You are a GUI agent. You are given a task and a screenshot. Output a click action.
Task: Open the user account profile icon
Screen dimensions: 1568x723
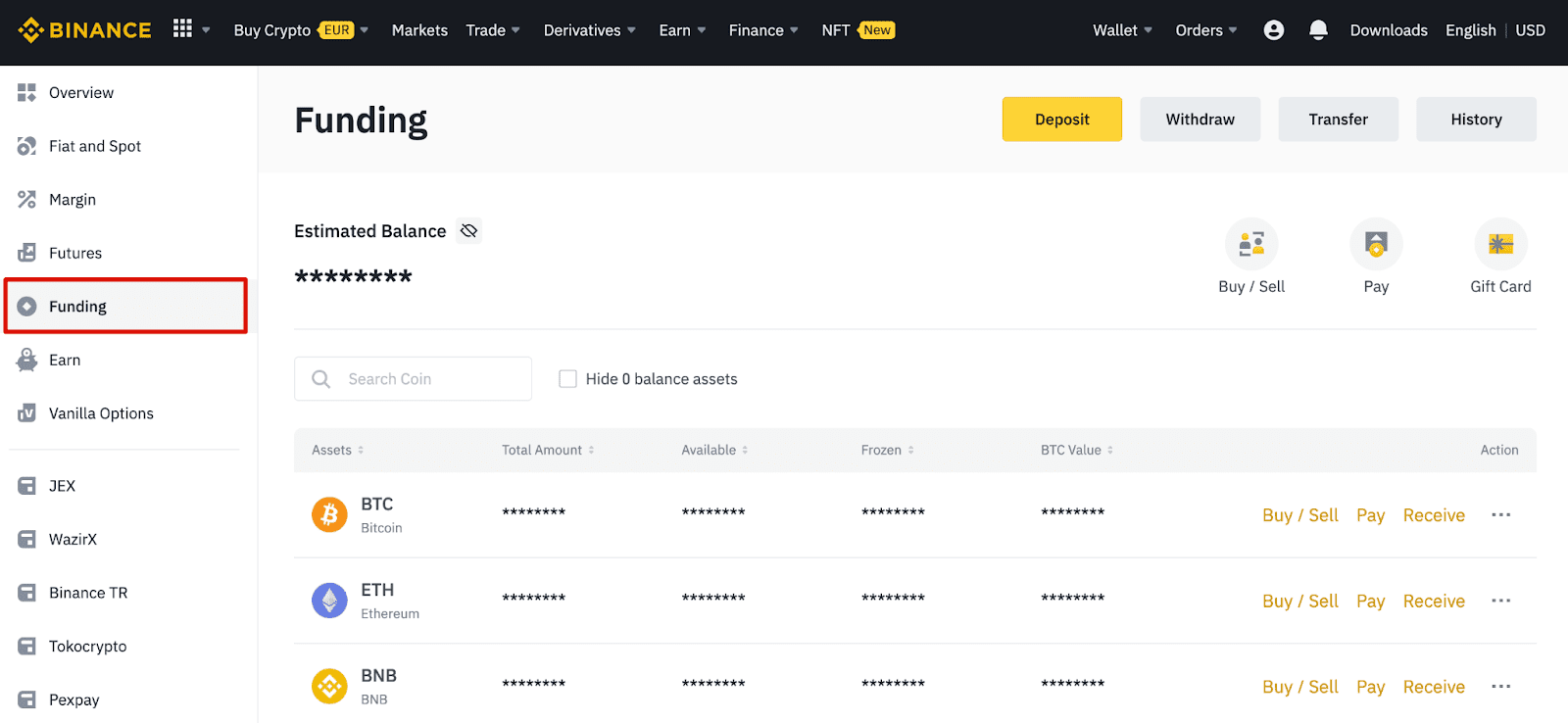[x=1274, y=30]
